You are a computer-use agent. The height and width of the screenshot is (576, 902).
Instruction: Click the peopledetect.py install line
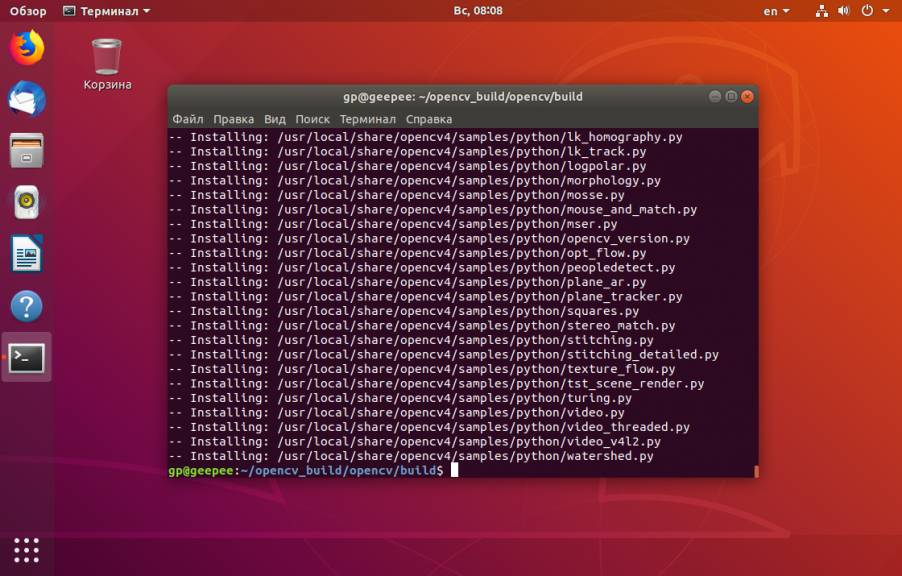[x=422, y=268]
